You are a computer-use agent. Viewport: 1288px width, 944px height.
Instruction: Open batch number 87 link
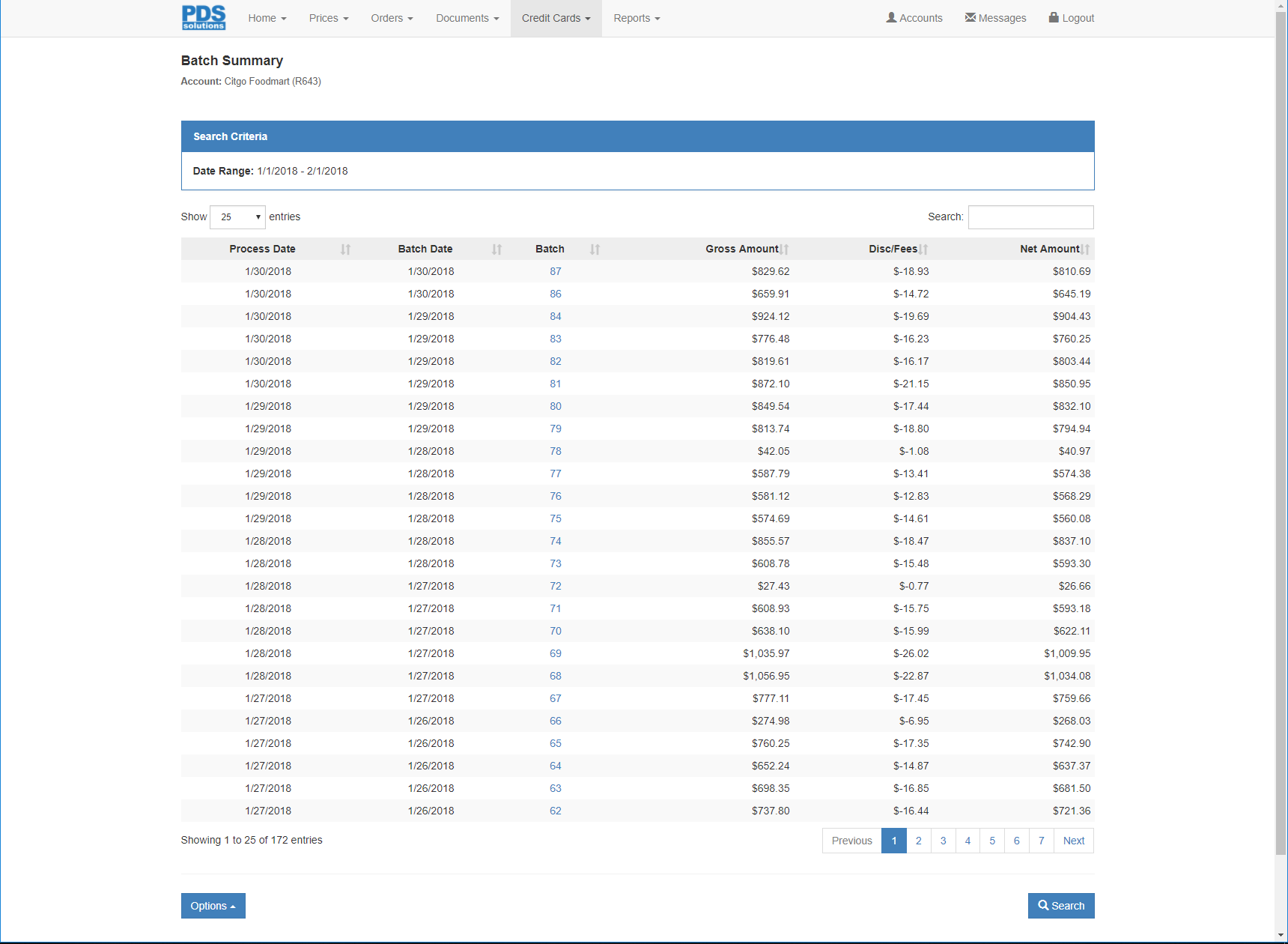pyautogui.click(x=556, y=271)
